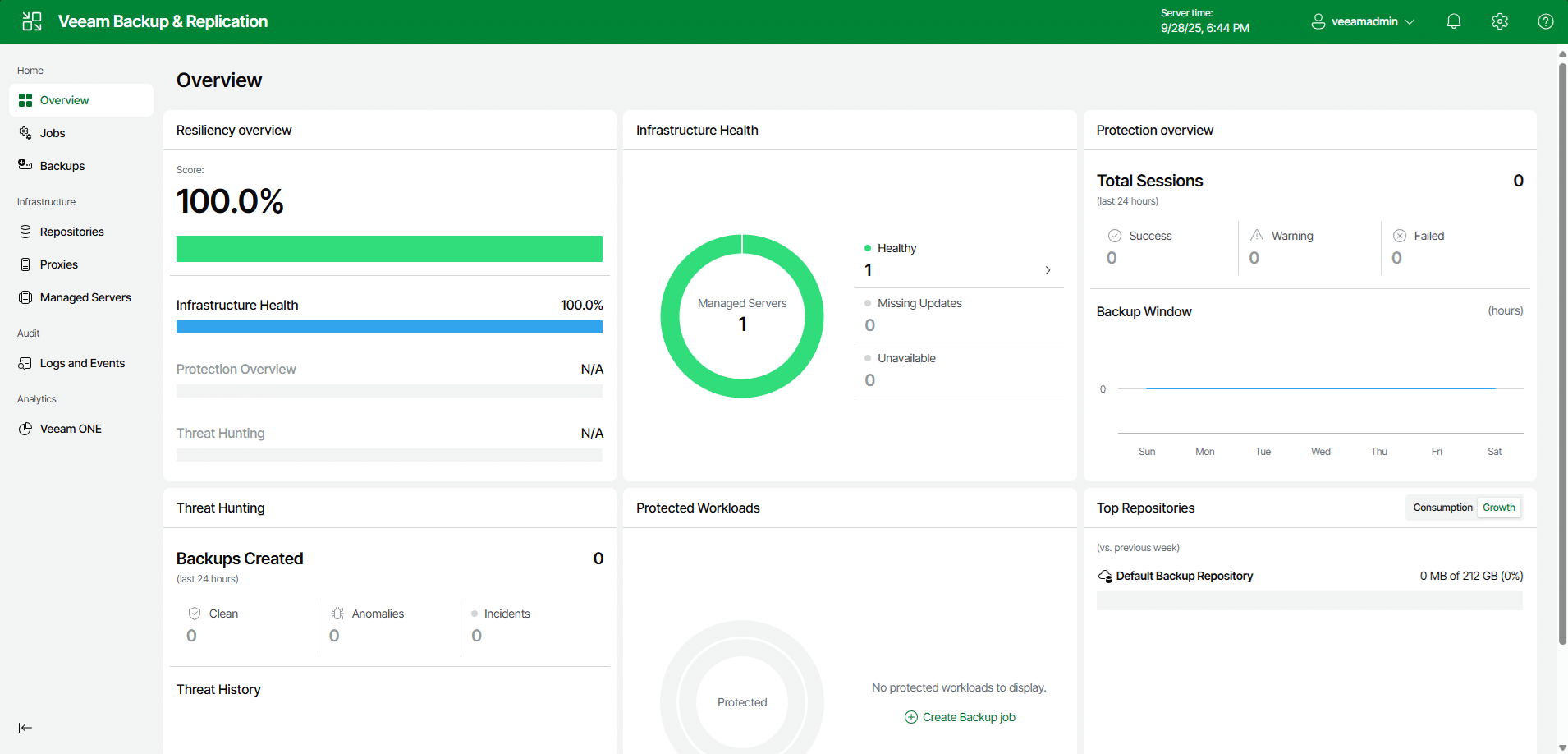Open Repositories in the sidebar

coord(71,232)
